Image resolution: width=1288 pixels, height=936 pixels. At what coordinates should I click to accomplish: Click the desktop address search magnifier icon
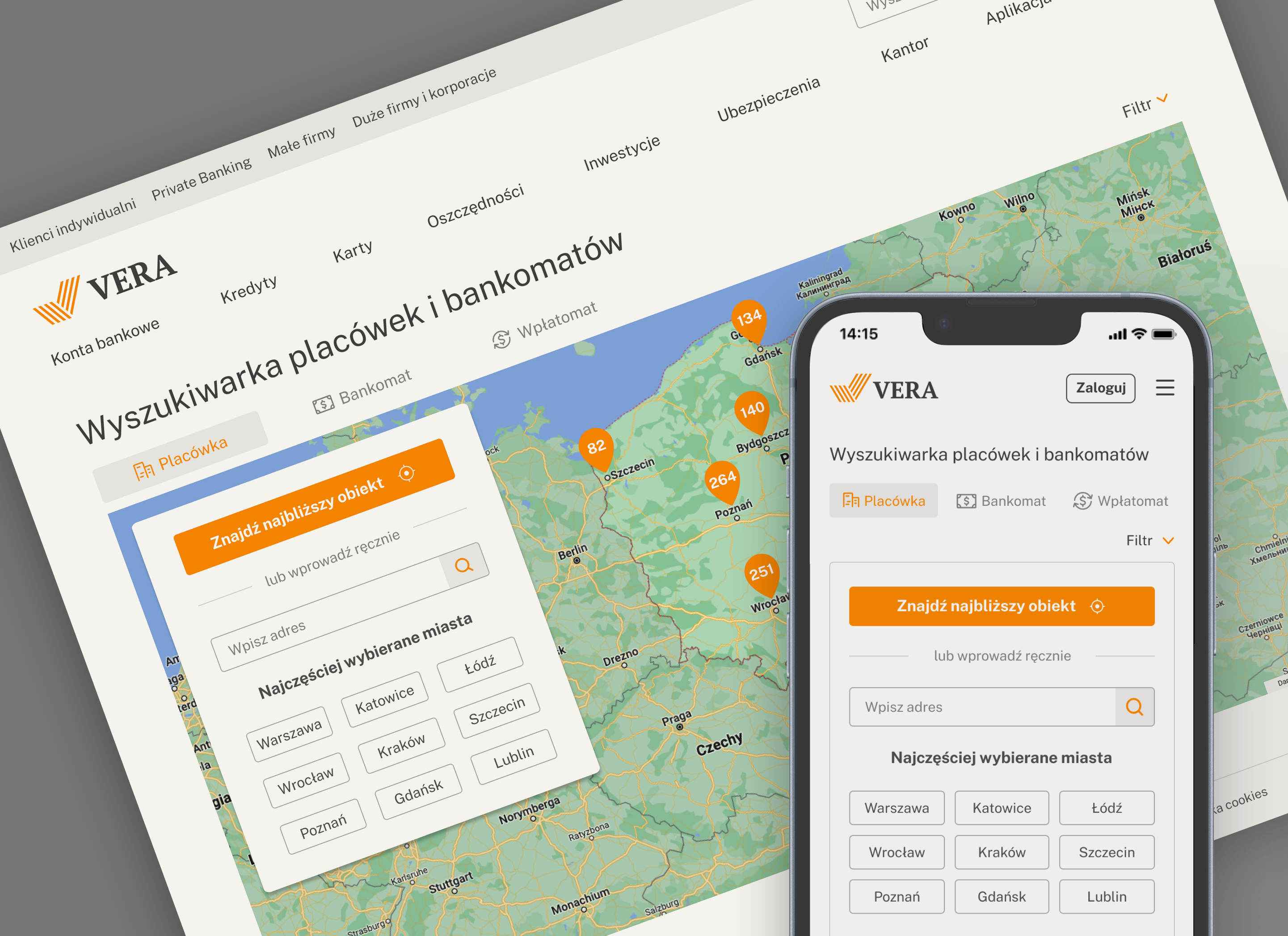(464, 565)
